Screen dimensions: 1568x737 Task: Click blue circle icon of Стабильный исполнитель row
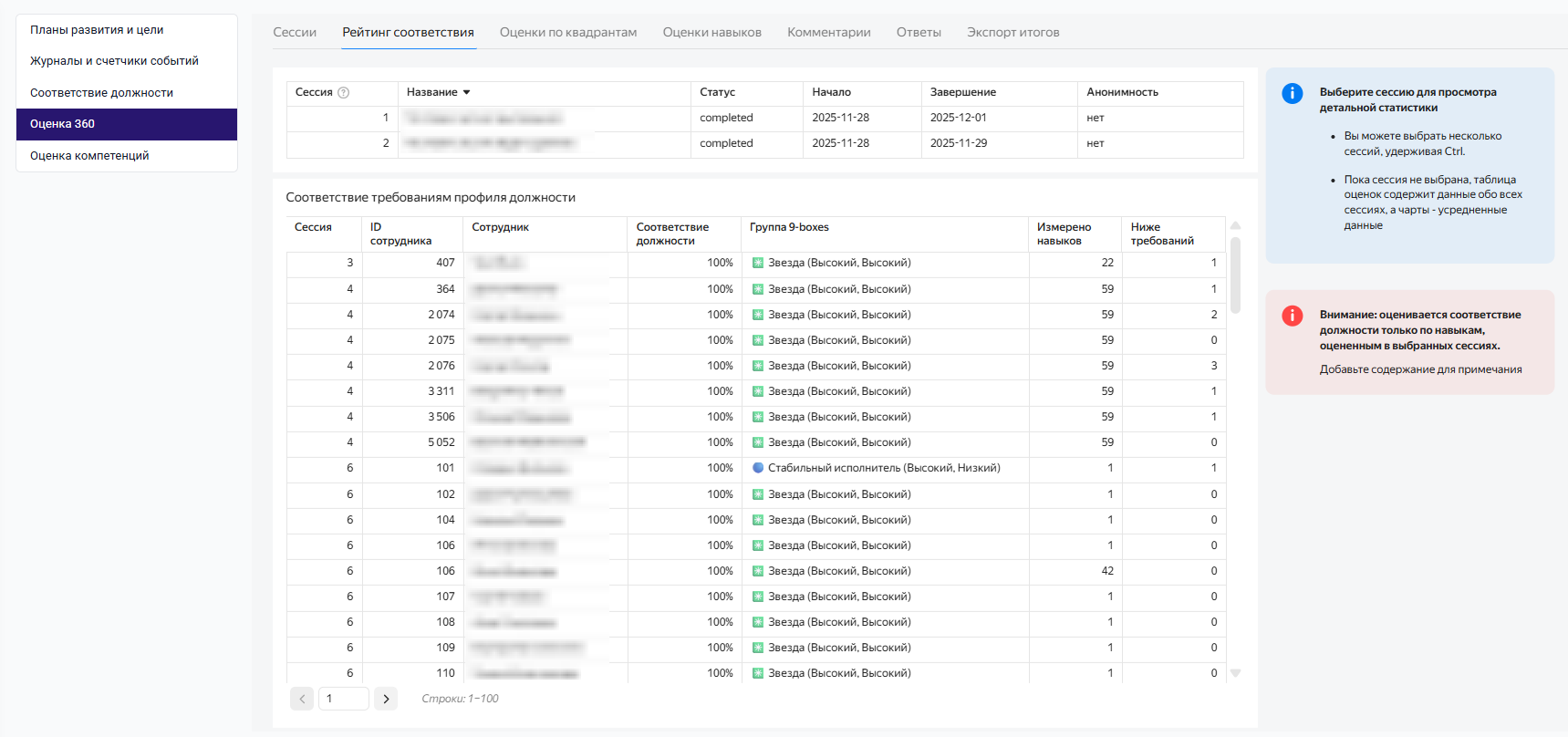[757, 468]
